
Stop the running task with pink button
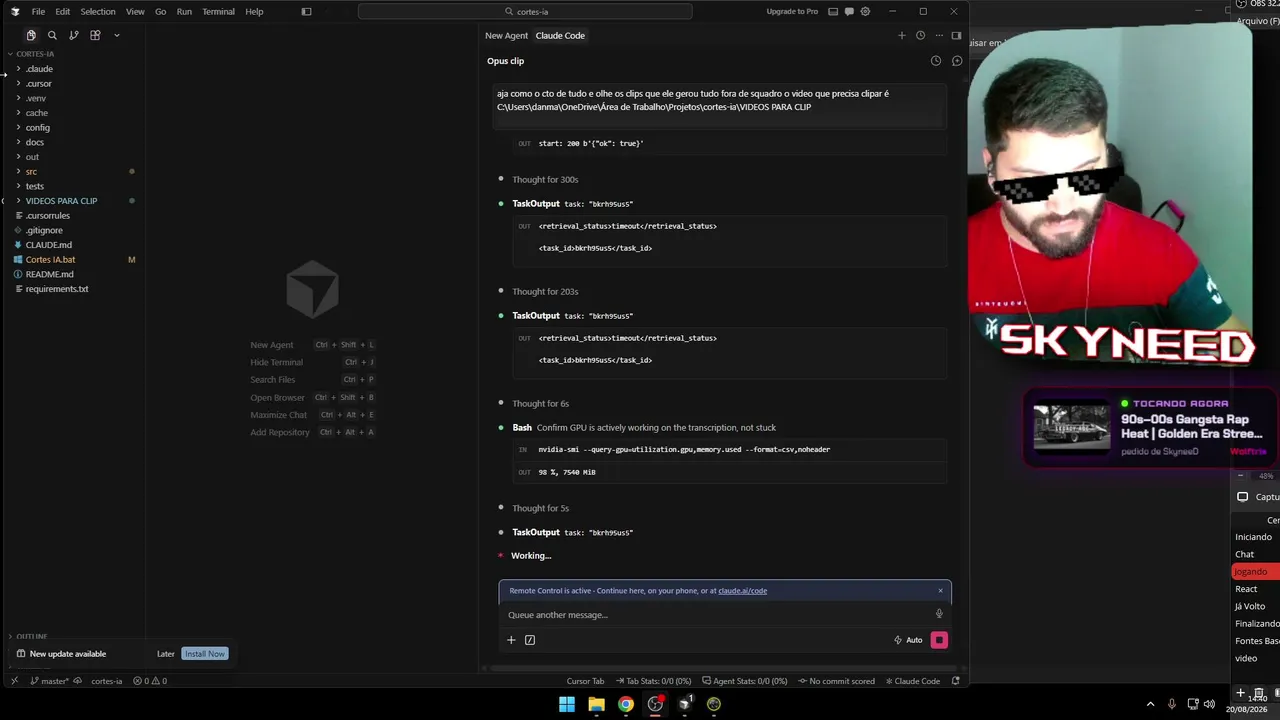click(x=939, y=640)
